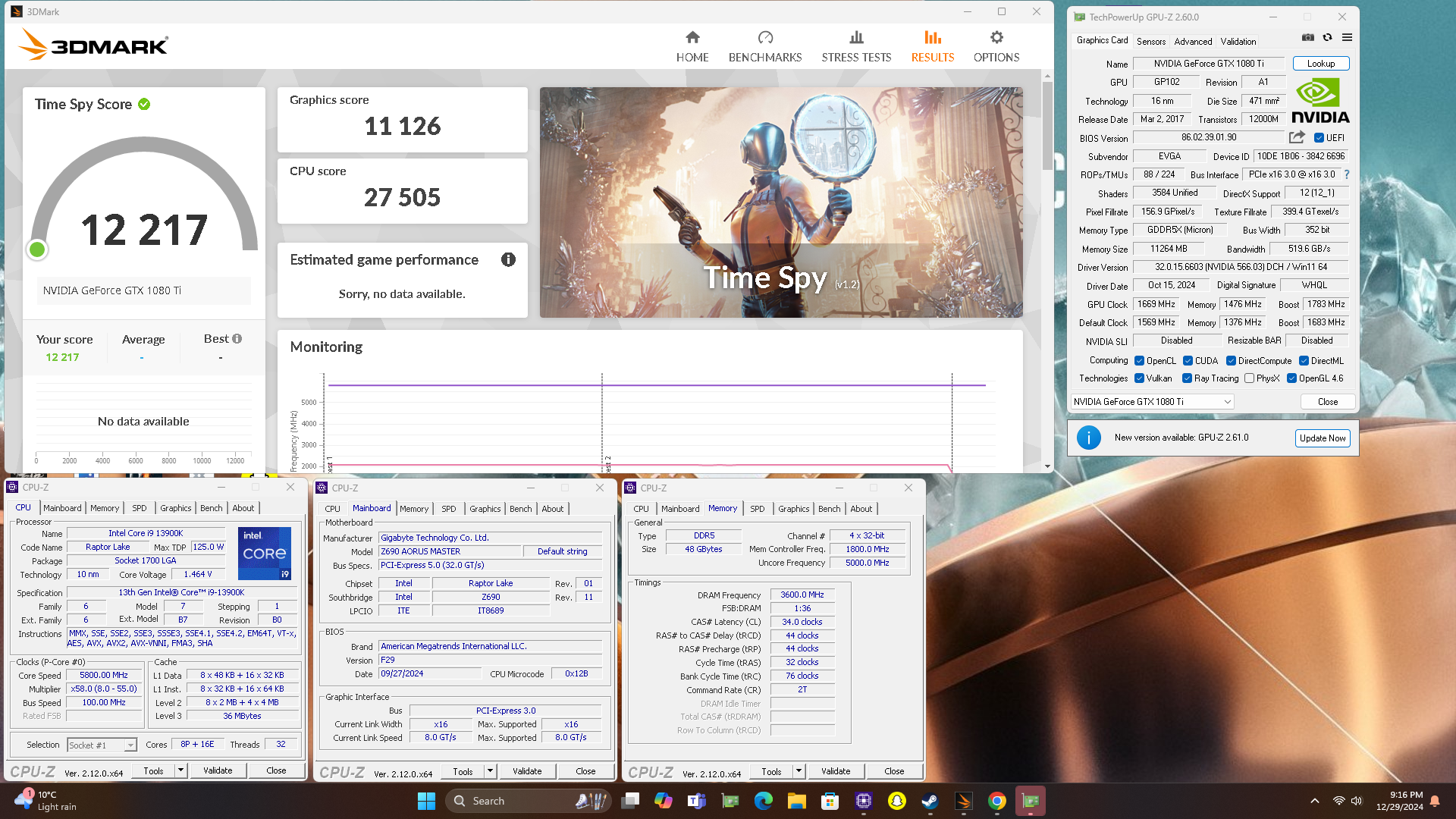
Task: Select the Results tab in 3DMark
Action: pyautogui.click(x=933, y=46)
